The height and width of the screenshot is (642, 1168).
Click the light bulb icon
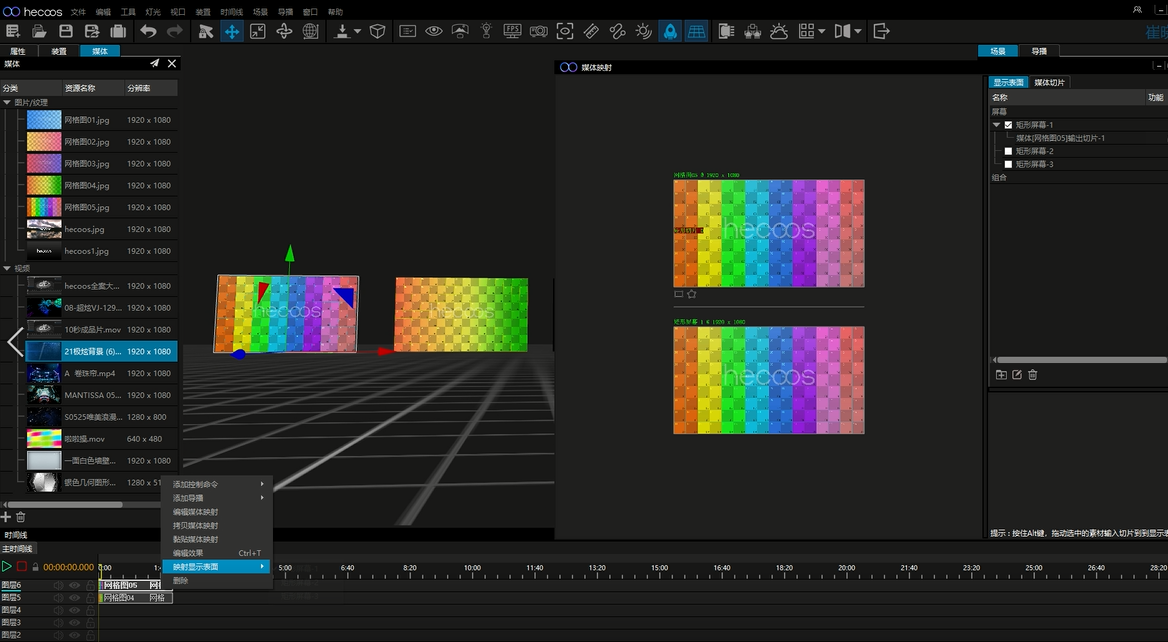(486, 31)
